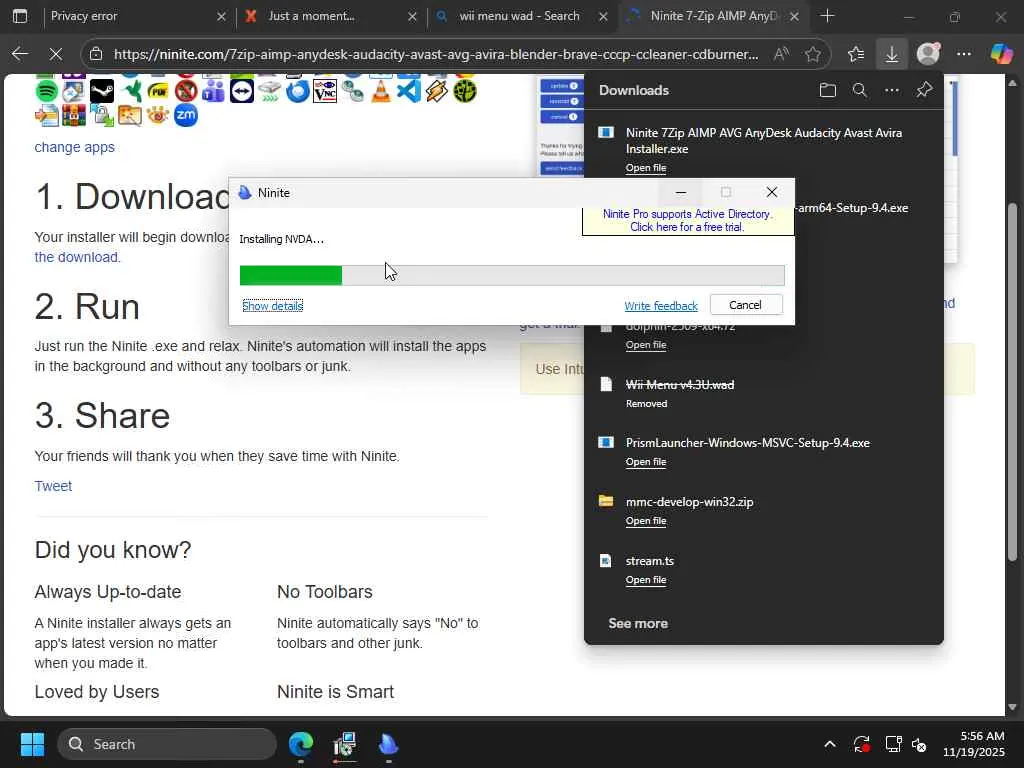Click the Steam app icon

(102, 91)
